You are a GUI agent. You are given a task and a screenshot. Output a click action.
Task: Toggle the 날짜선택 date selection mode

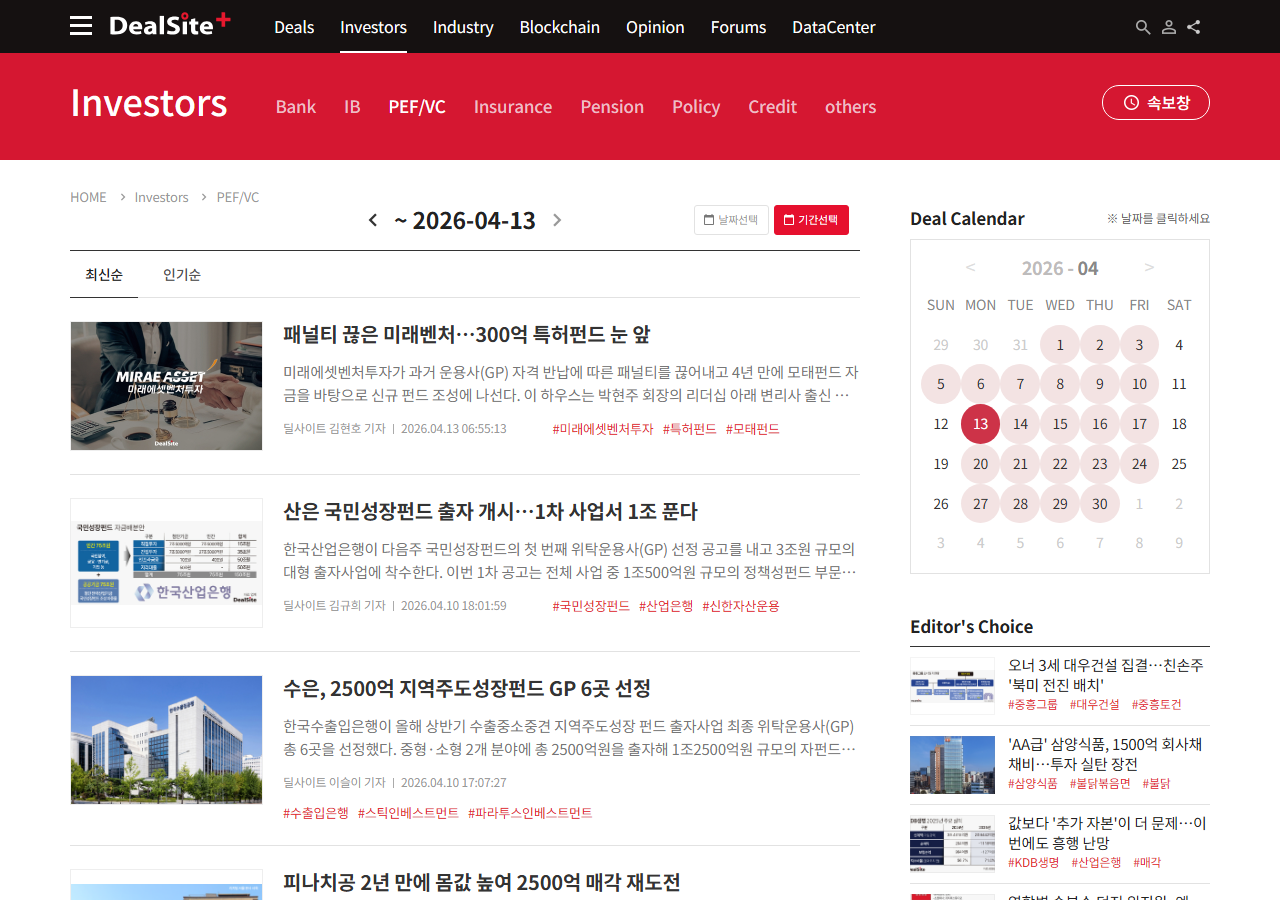[x=731, y=220]
